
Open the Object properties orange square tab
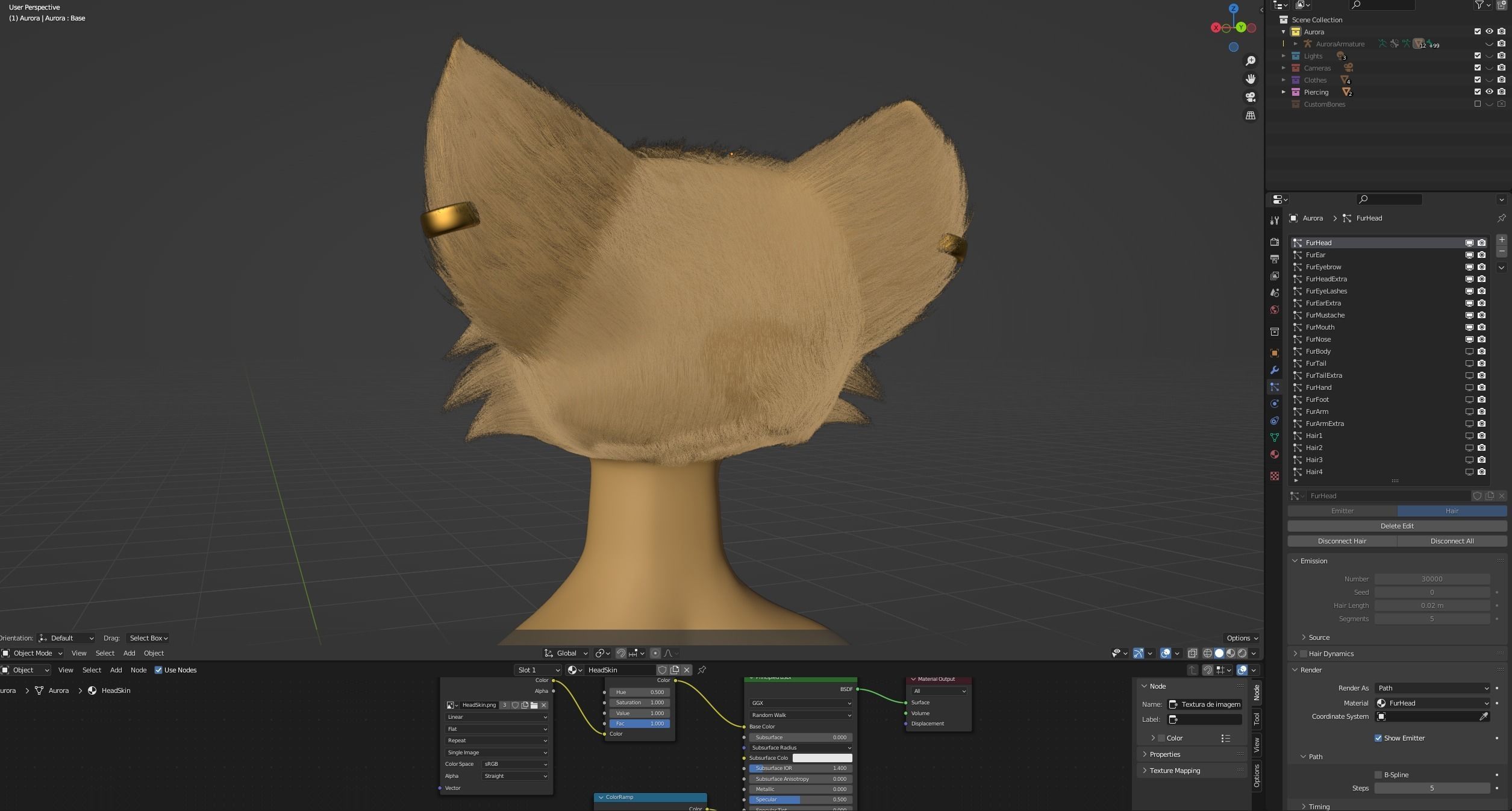(x=1274, y=353)
